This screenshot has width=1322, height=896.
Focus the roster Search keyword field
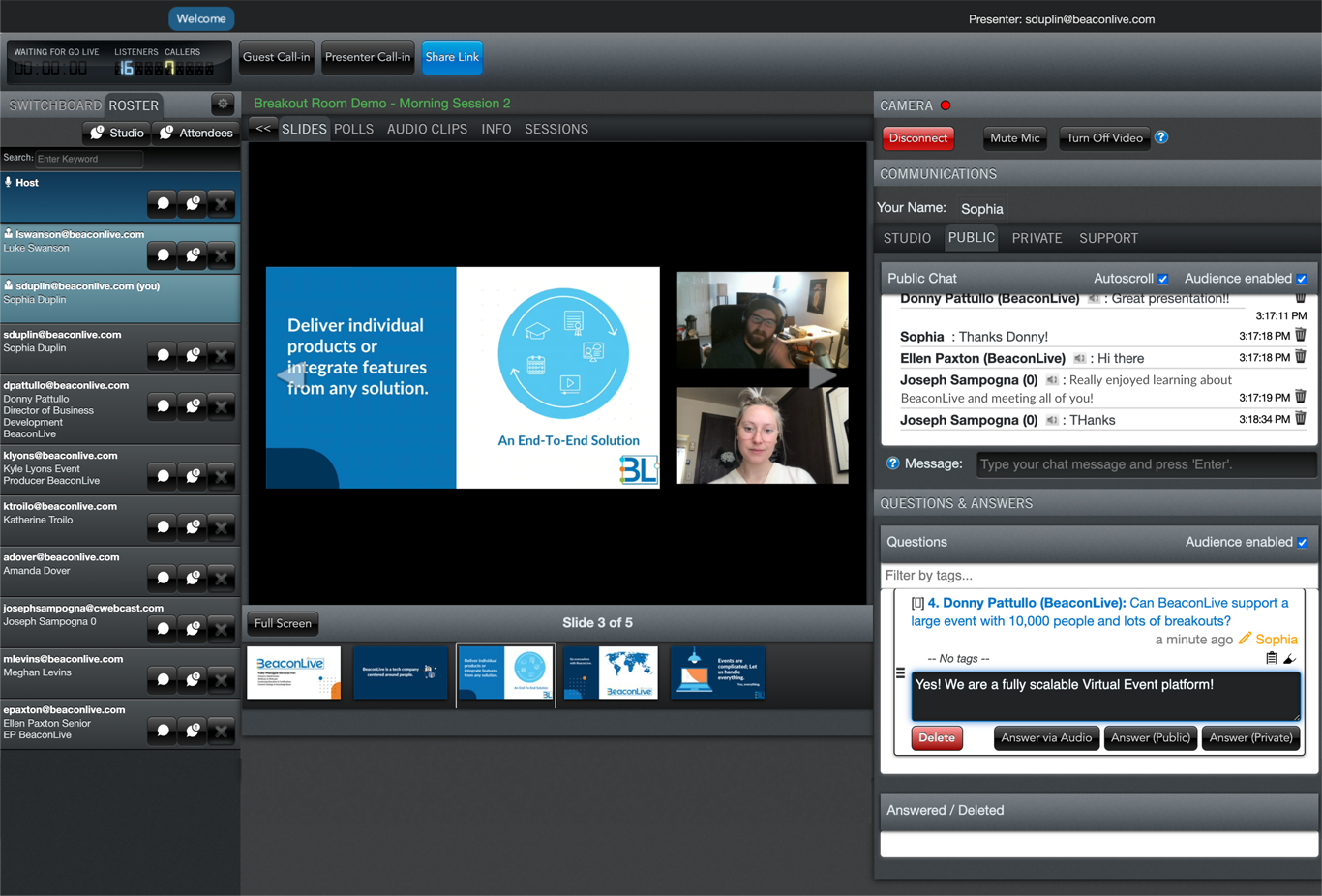click(x=89, y=158)
